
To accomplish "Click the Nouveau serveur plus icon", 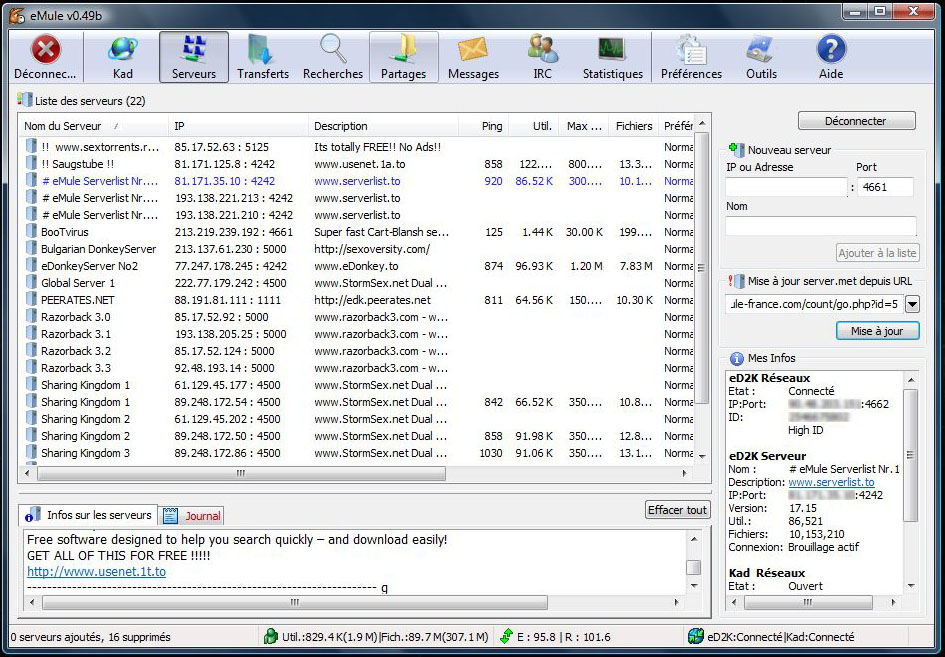I will [736, 149].
